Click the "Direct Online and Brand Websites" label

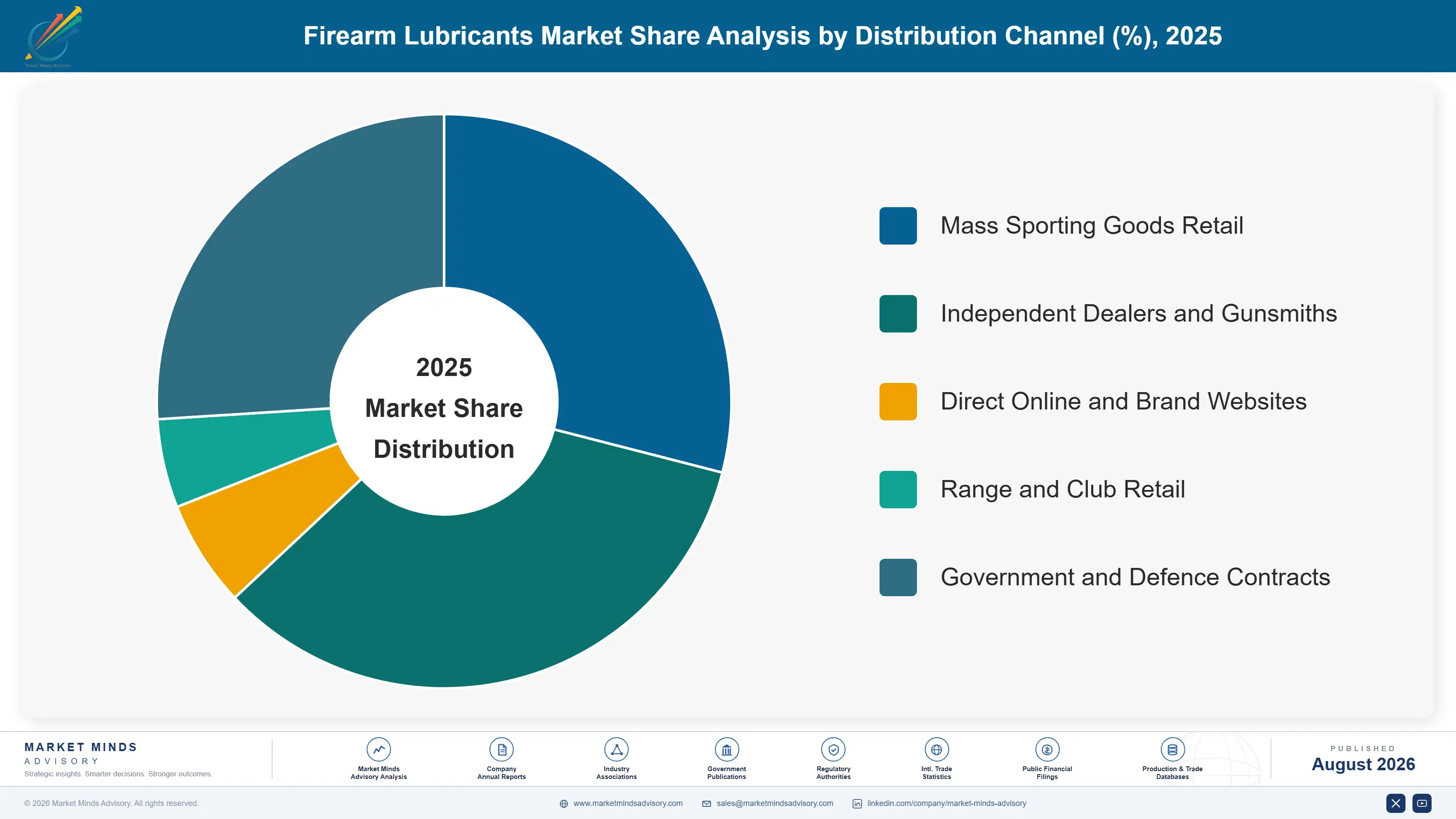pos(1123,402)
